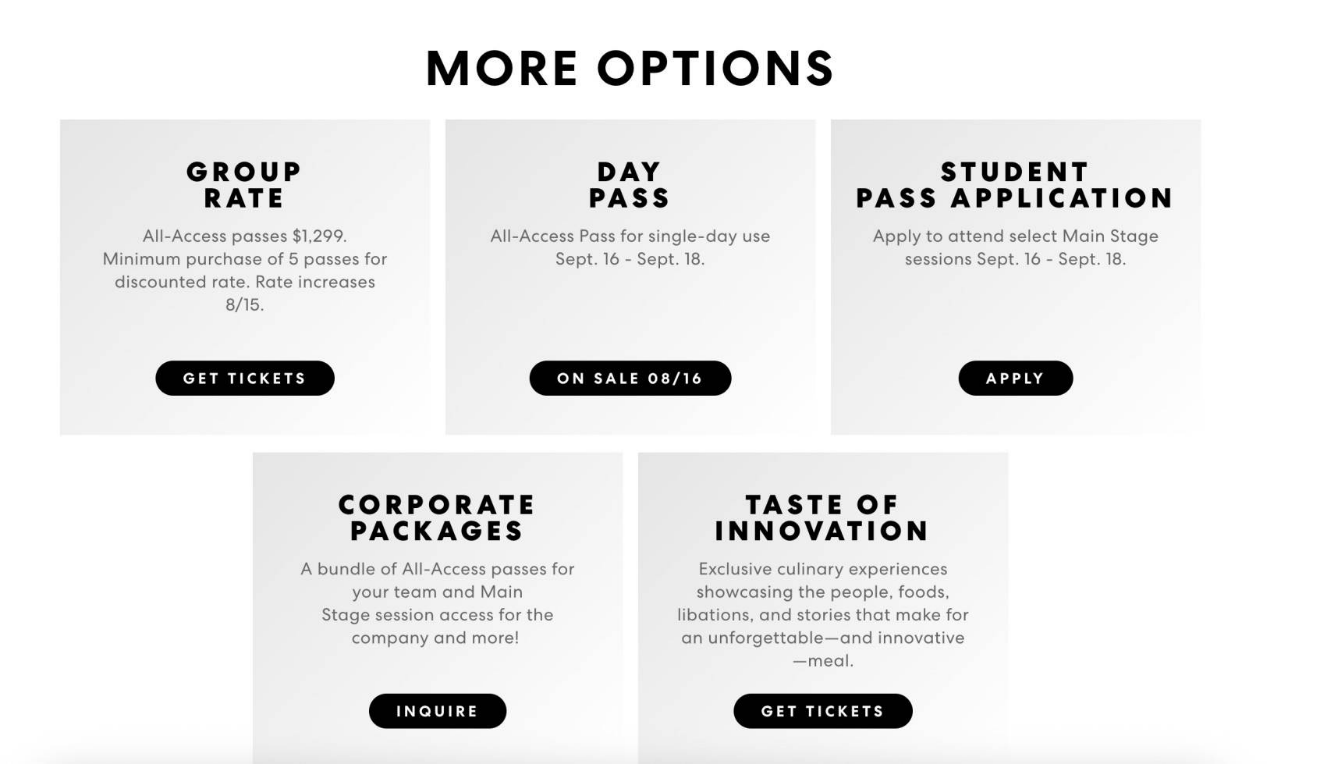
Task: Click the word RATE in the Group Rate title
Action: point(244,198)
